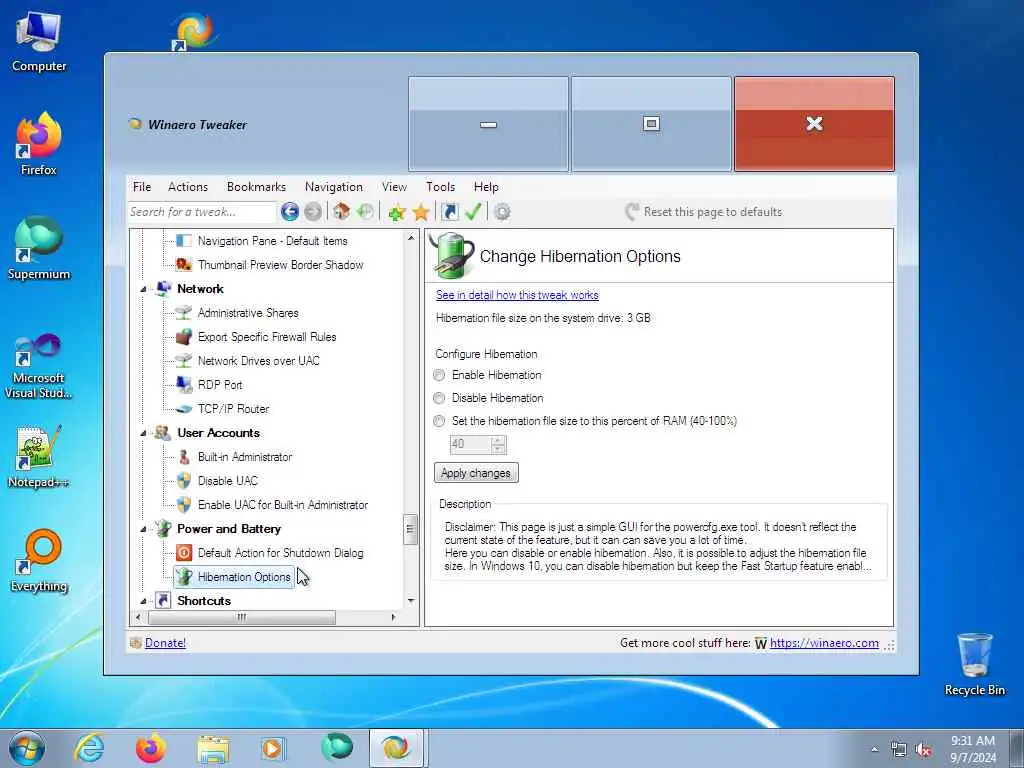This screenshot has height=768, width=1024.
Task: Open Firefox from the desktop shortcut
Action: click(39, 144)
